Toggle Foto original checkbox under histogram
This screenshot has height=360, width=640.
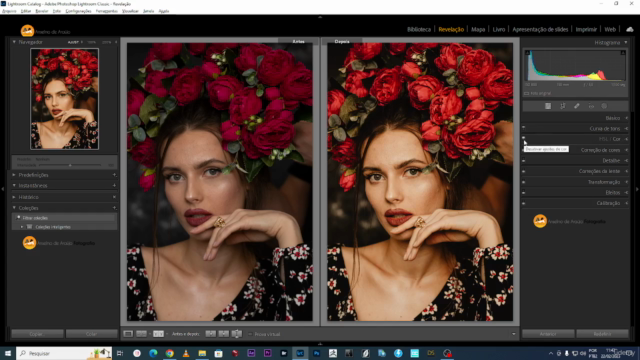527,93
